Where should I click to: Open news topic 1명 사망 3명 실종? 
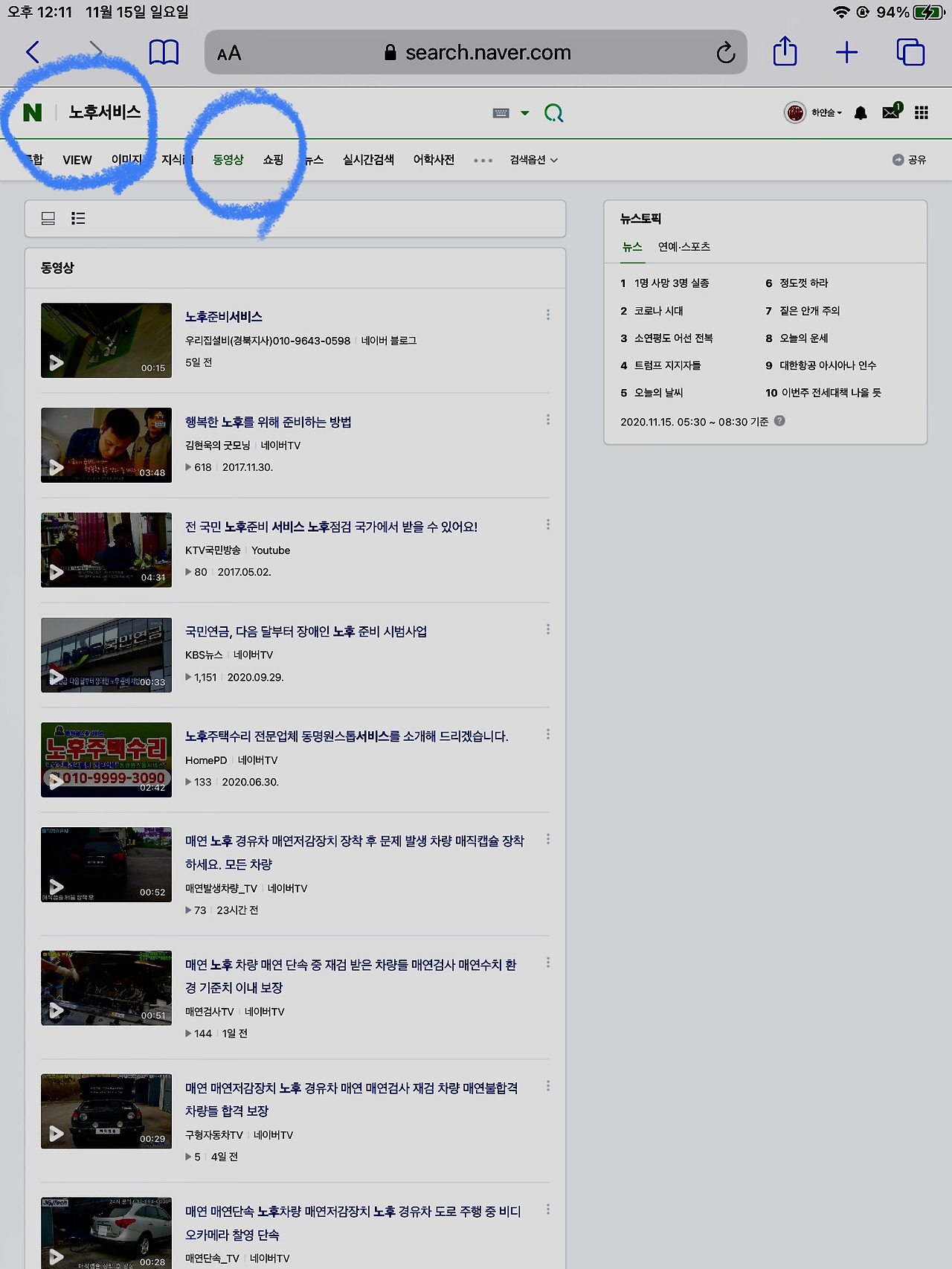(x=672, y=283)
